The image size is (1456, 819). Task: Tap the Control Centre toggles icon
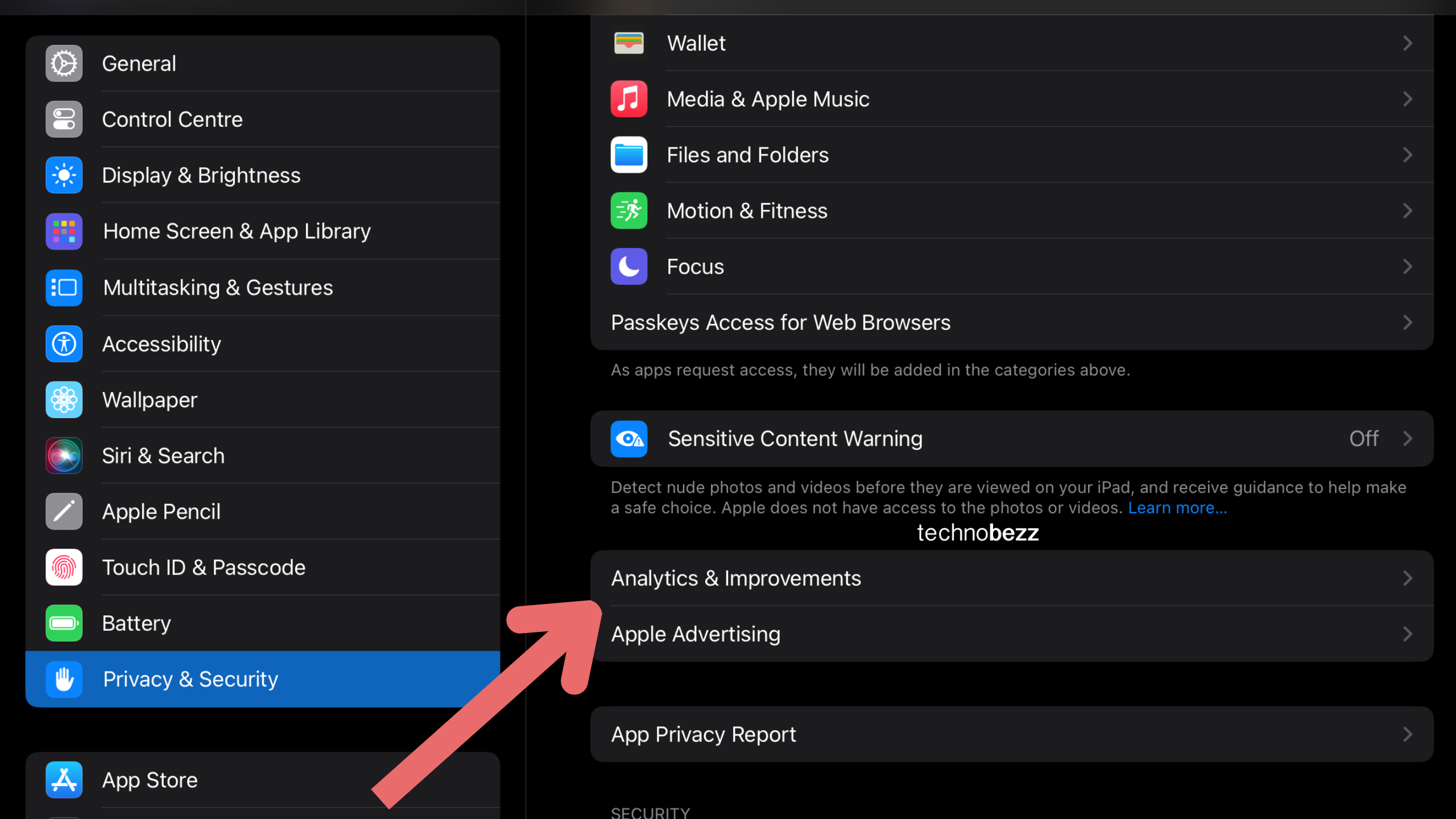[64, 119]
